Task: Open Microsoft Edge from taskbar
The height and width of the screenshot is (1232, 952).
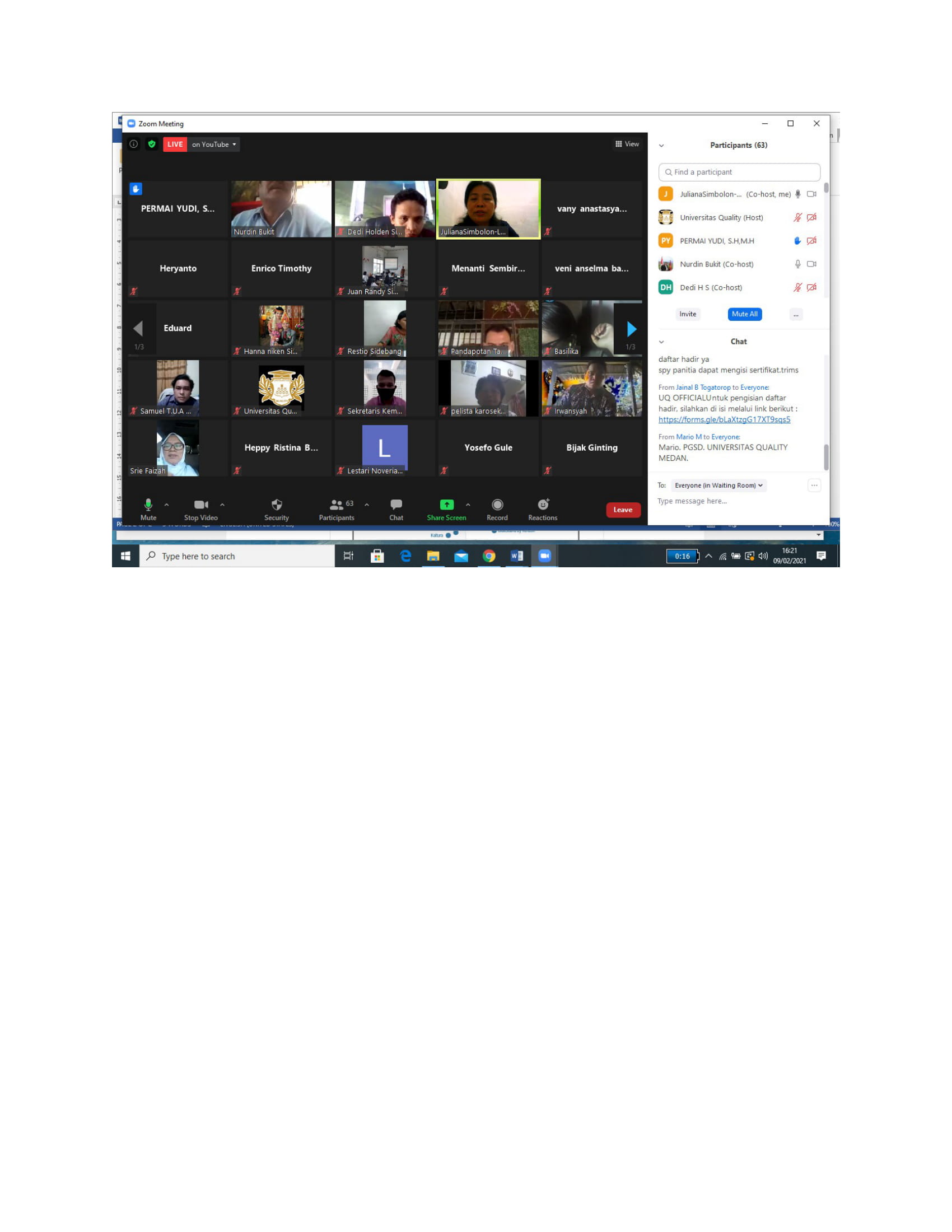Action: 405,556
